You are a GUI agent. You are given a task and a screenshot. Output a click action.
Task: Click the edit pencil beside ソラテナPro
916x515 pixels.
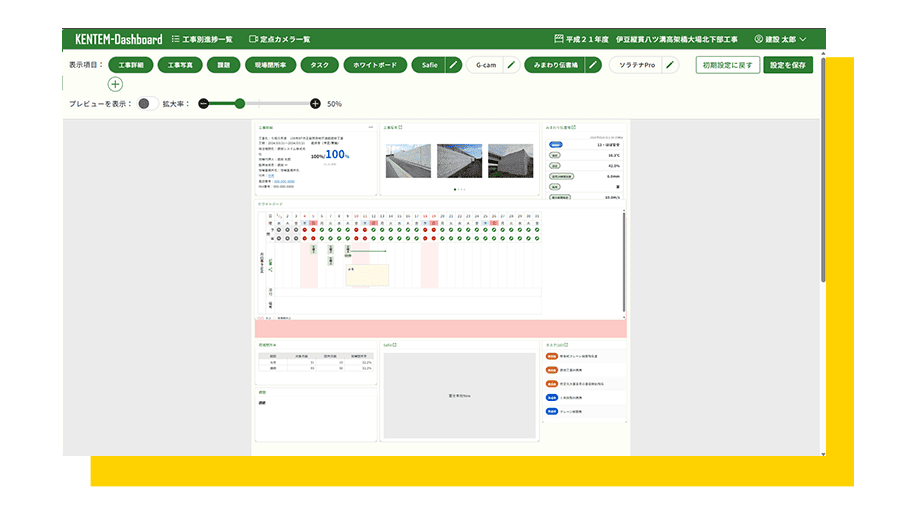tap(670, 65)
